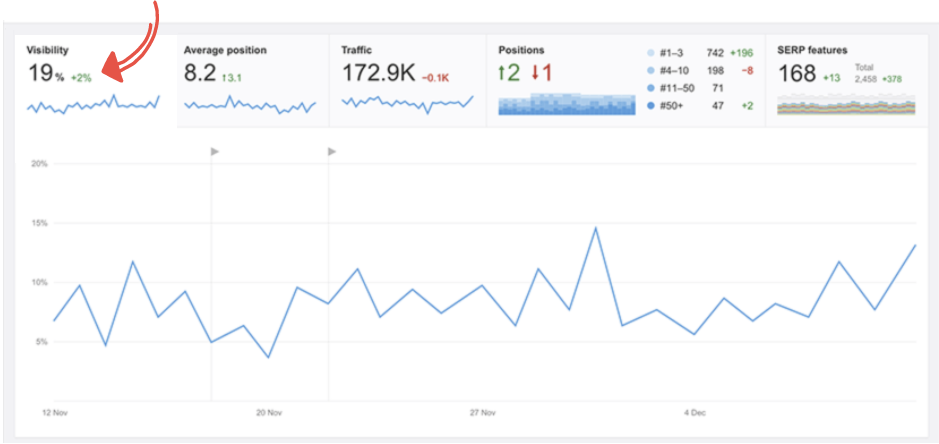The height and width of the screenshot is (444, 939).
Task: Click the Traffic sparkline mini chart
Action: (407, 103)
